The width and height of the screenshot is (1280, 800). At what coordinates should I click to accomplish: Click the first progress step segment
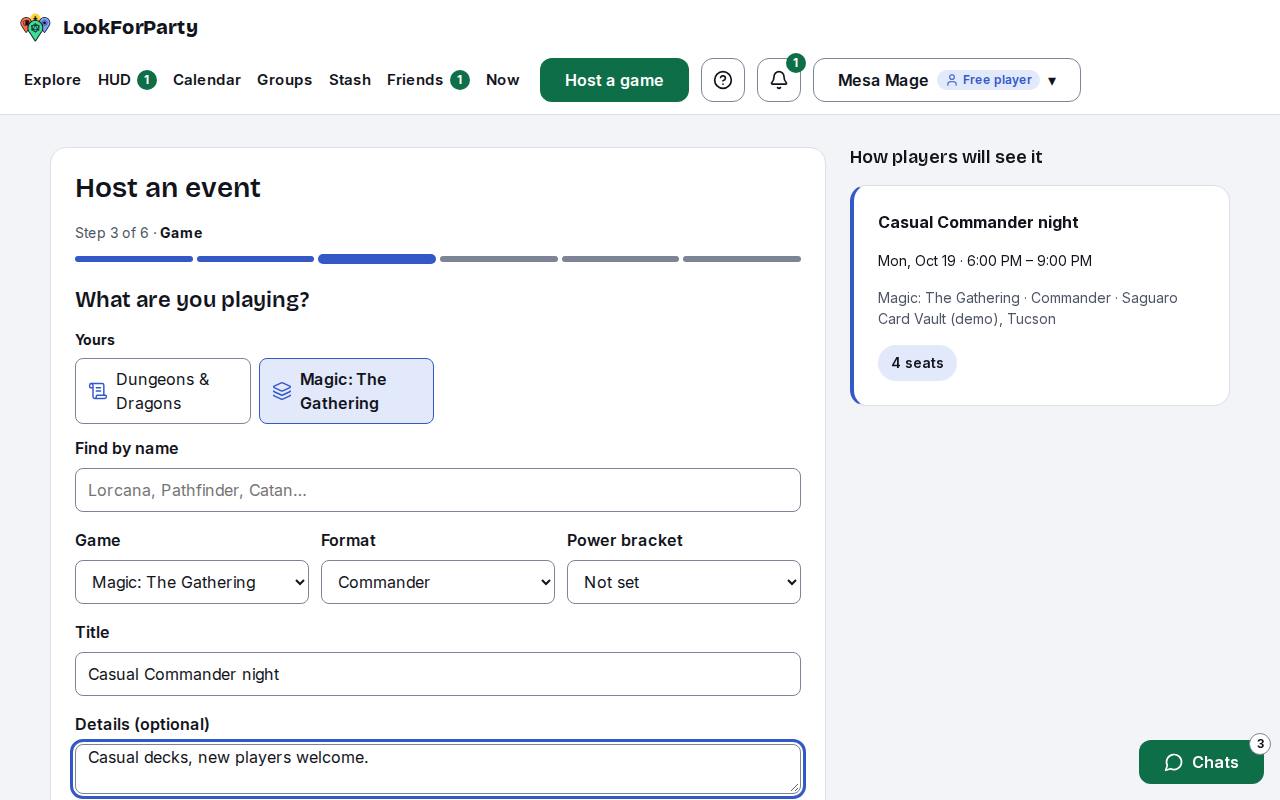click(x=134, y=259)
